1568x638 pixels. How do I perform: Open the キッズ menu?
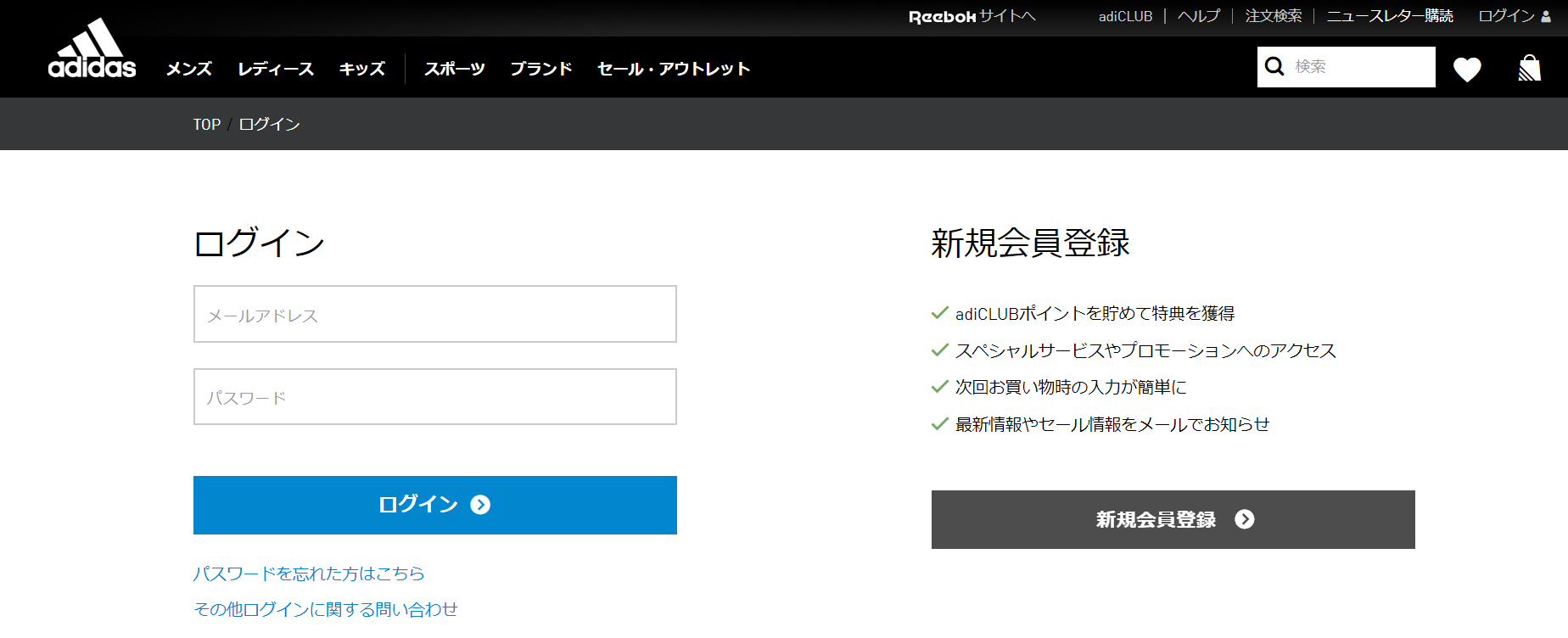click(362, 69)
